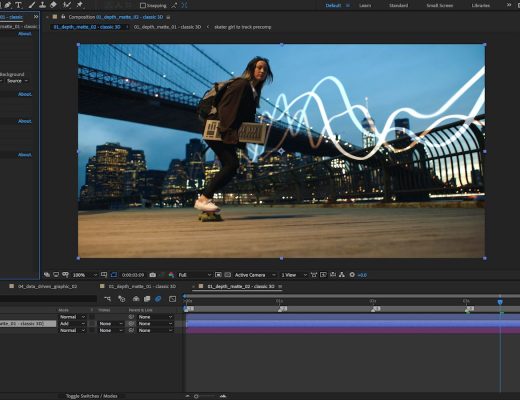Click the Reset Exposure icon
The height and width of the screenshot is (400, 520).
[352, 275]
